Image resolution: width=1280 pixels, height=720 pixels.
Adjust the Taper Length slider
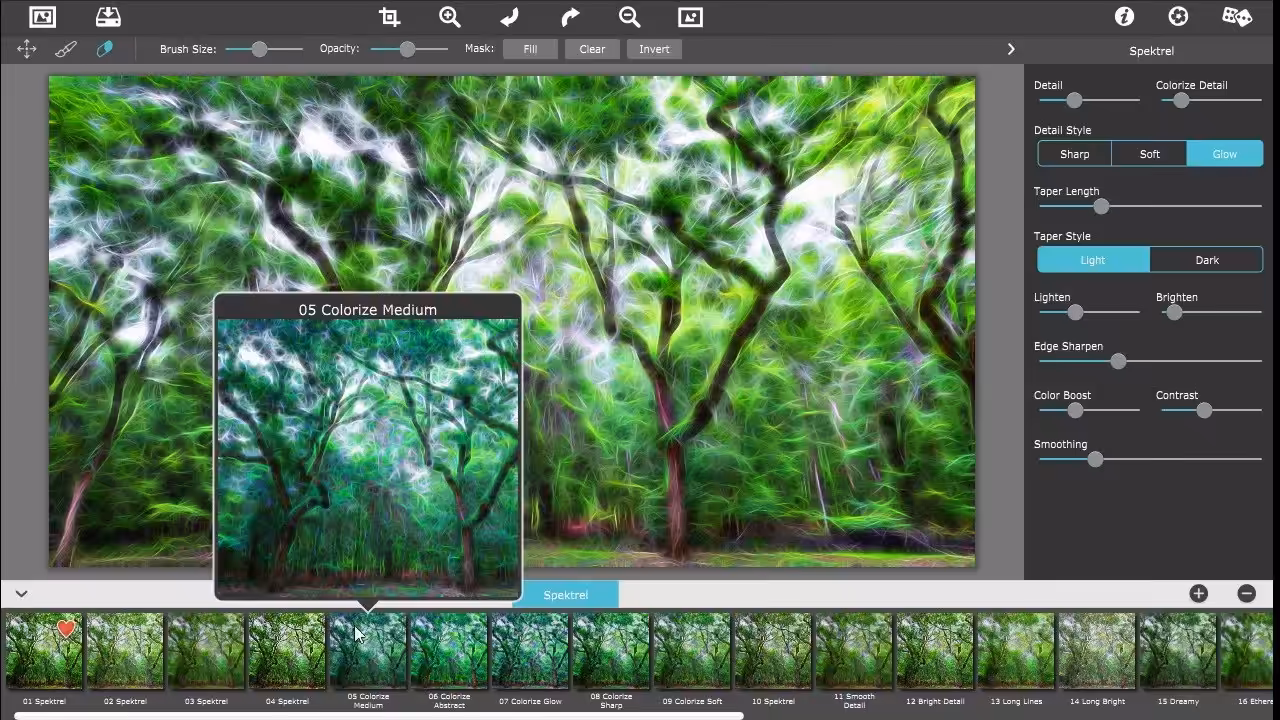1150,206
